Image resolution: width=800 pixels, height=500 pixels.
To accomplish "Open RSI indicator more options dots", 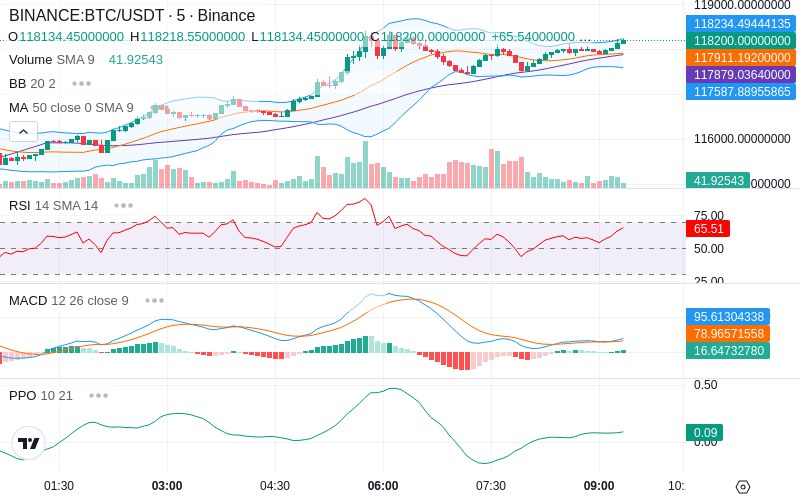I will point(123,206).
